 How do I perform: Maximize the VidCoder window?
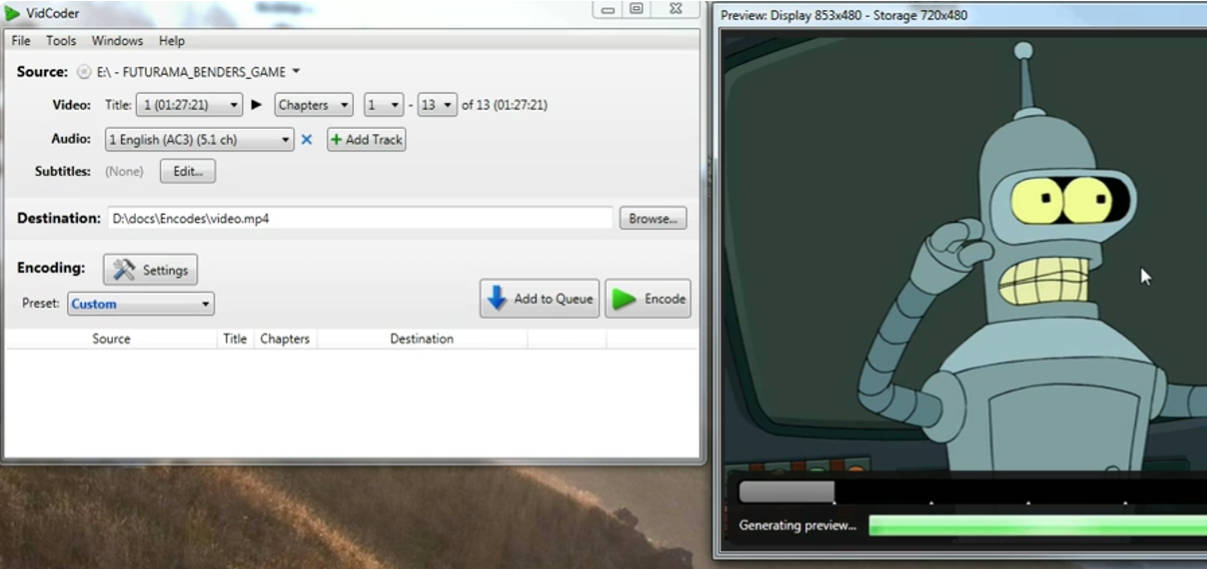636,9
